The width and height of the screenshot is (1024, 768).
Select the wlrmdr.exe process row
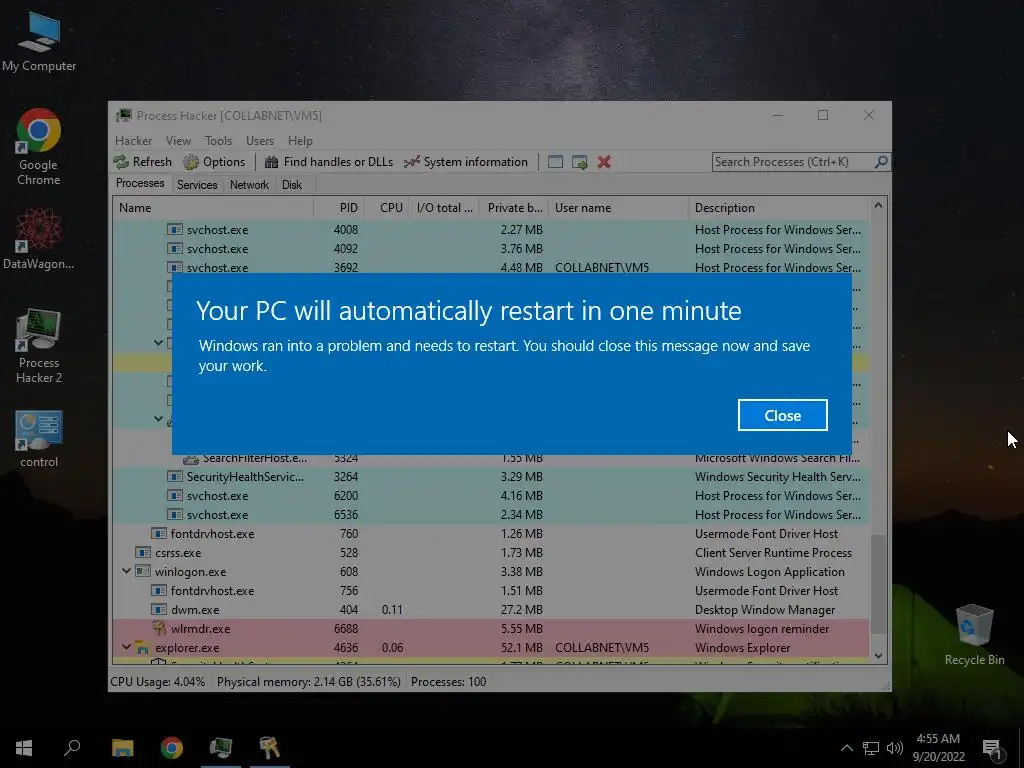pyautogui.click(x=491, y=628)
